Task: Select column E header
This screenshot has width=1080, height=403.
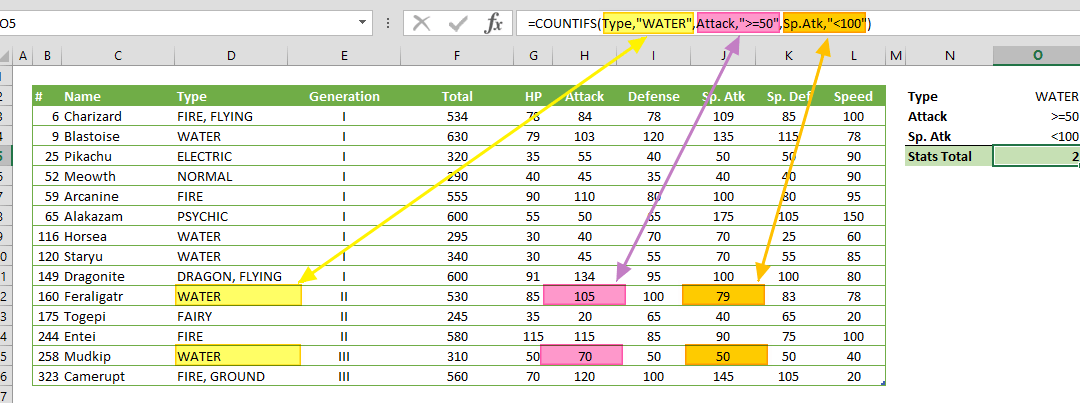Action: click(x=344, y=56)
